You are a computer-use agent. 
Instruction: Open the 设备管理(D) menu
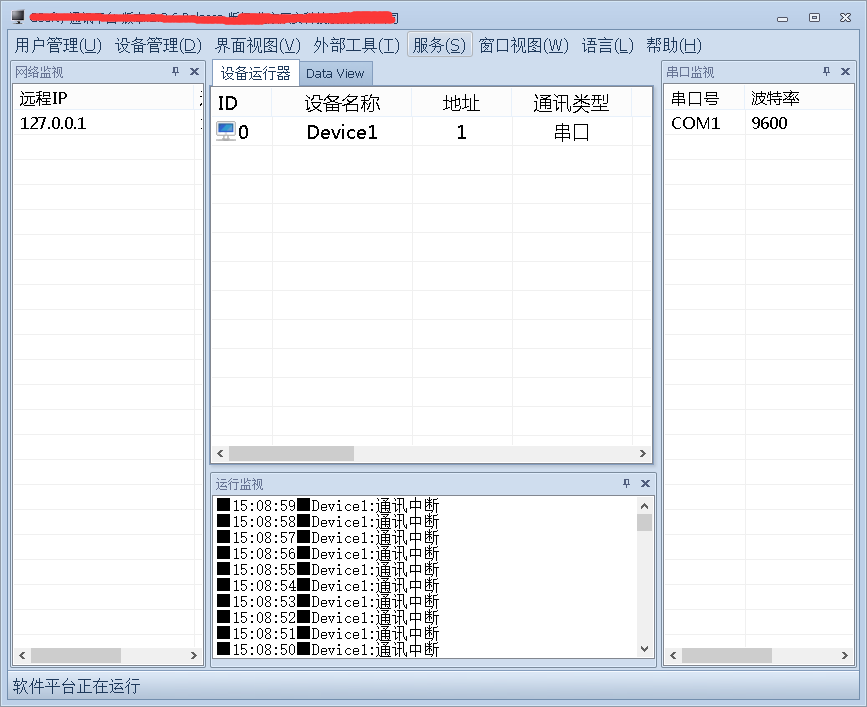click(x=158, y=45)
